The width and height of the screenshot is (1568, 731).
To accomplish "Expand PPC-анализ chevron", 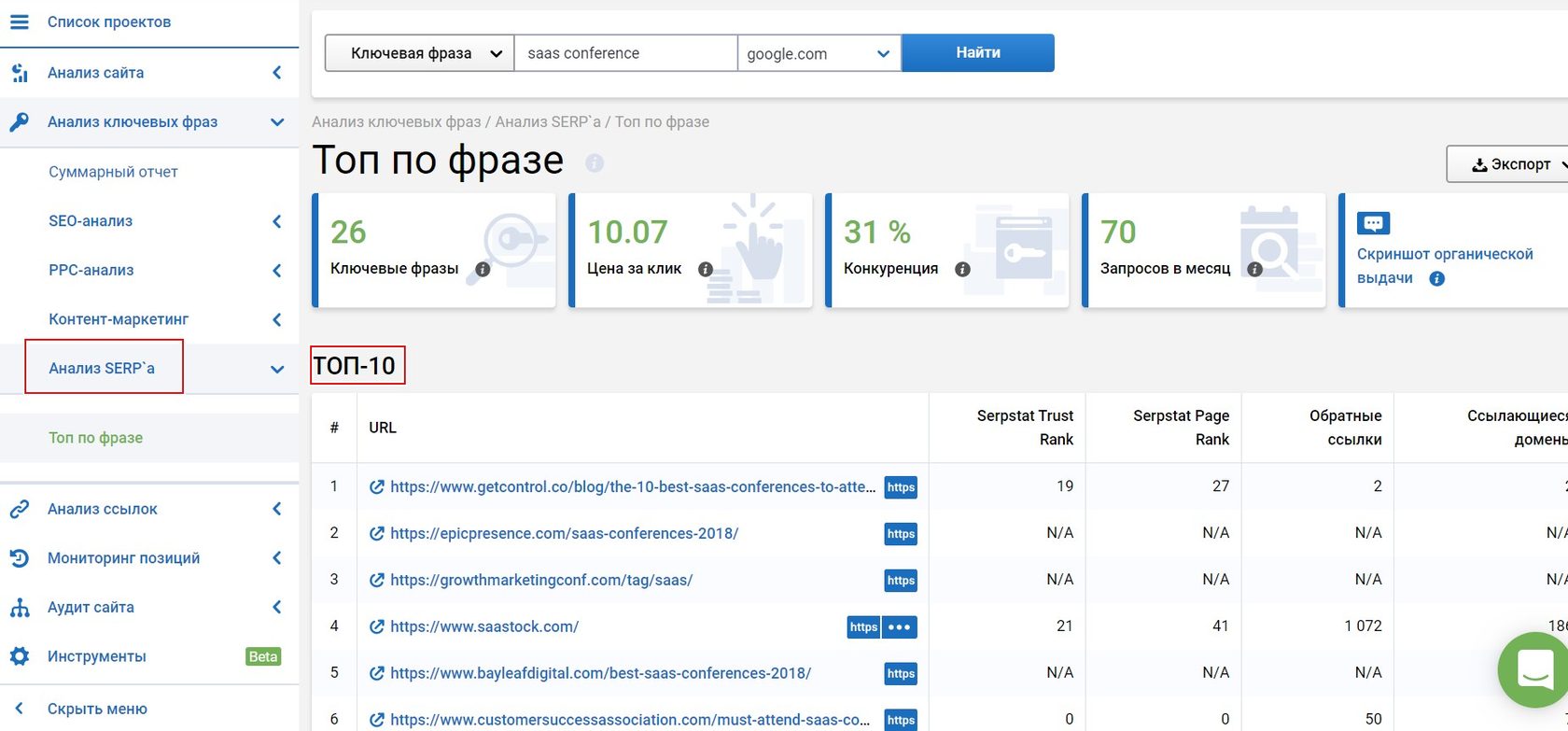I will [x=277, y=271].
